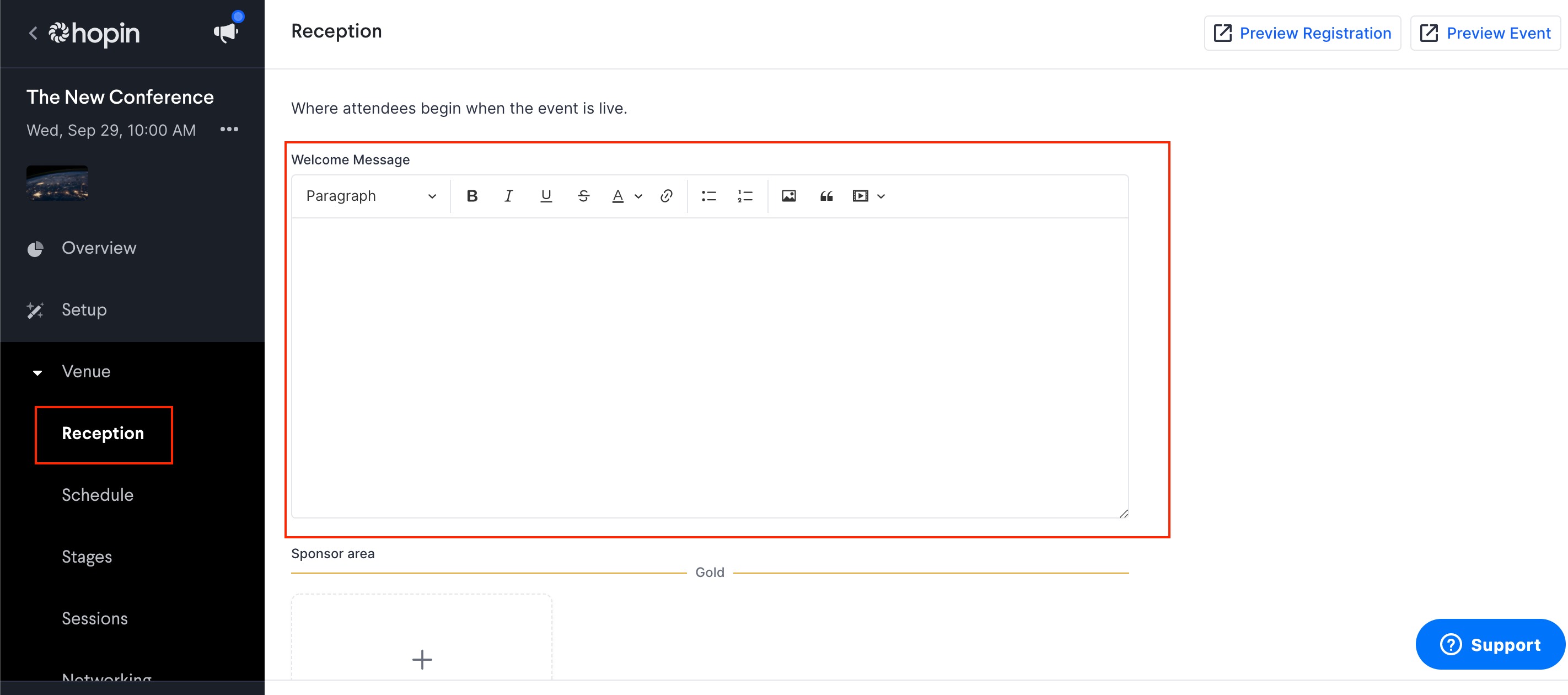Viewport: 1568px width, 695px height.
Task: Open the megaphone announcements icon
Action: [225, 33]
